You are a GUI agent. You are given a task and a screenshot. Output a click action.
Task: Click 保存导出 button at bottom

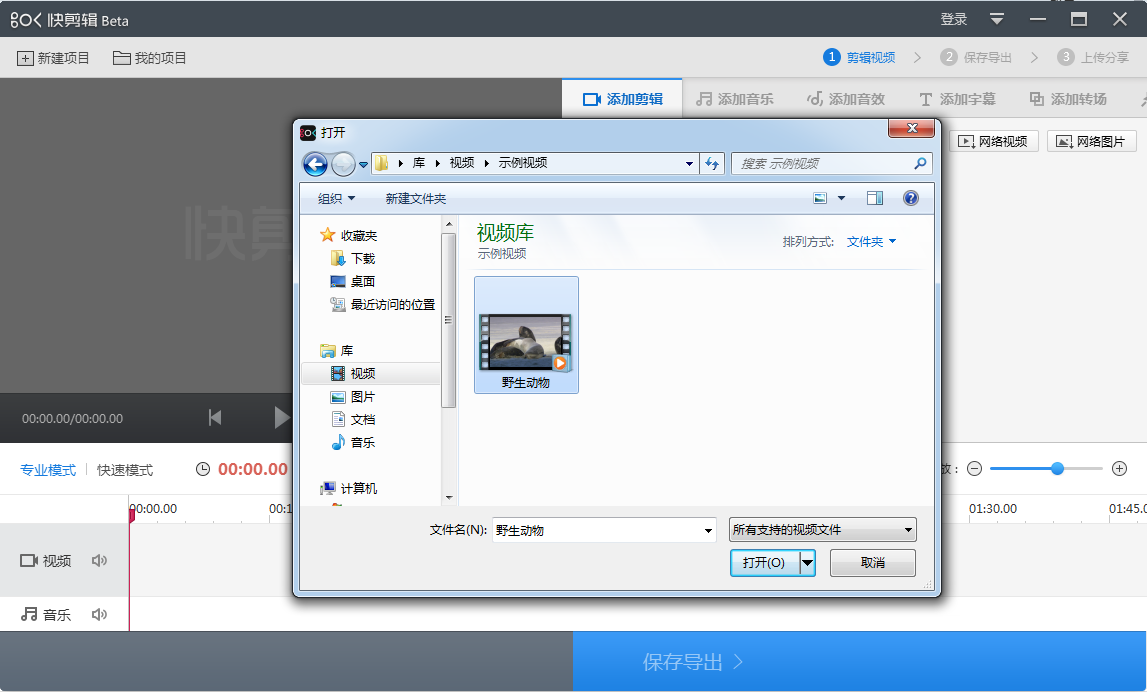point(860,662)
